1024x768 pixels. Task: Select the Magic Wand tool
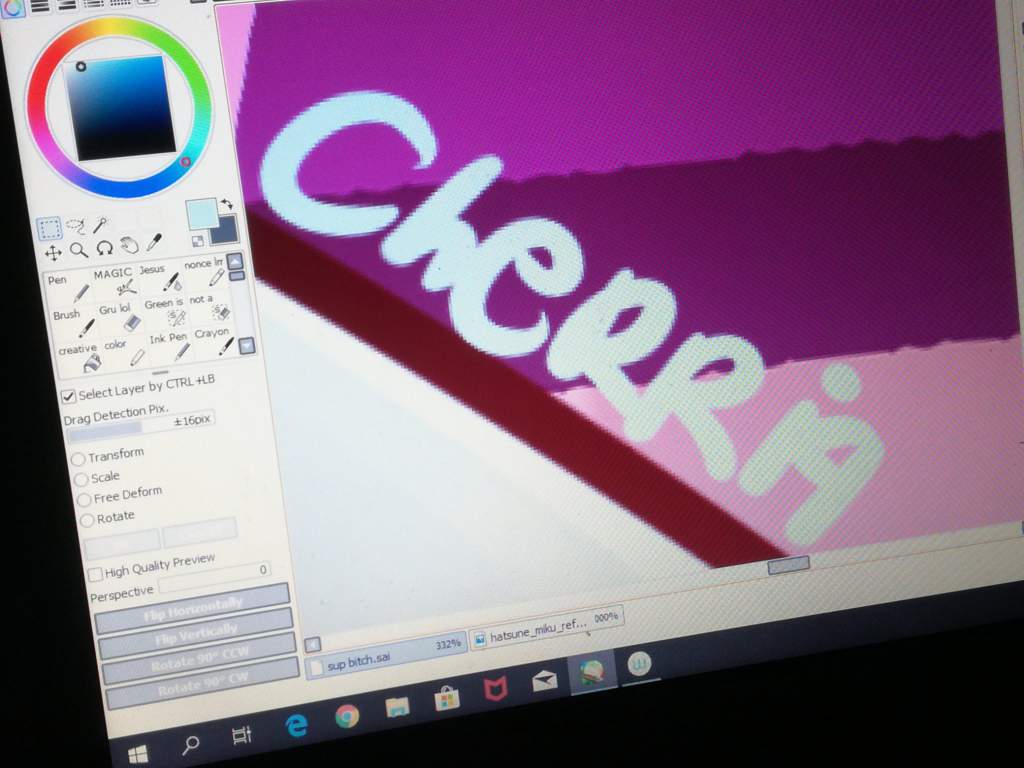point(100,225)
